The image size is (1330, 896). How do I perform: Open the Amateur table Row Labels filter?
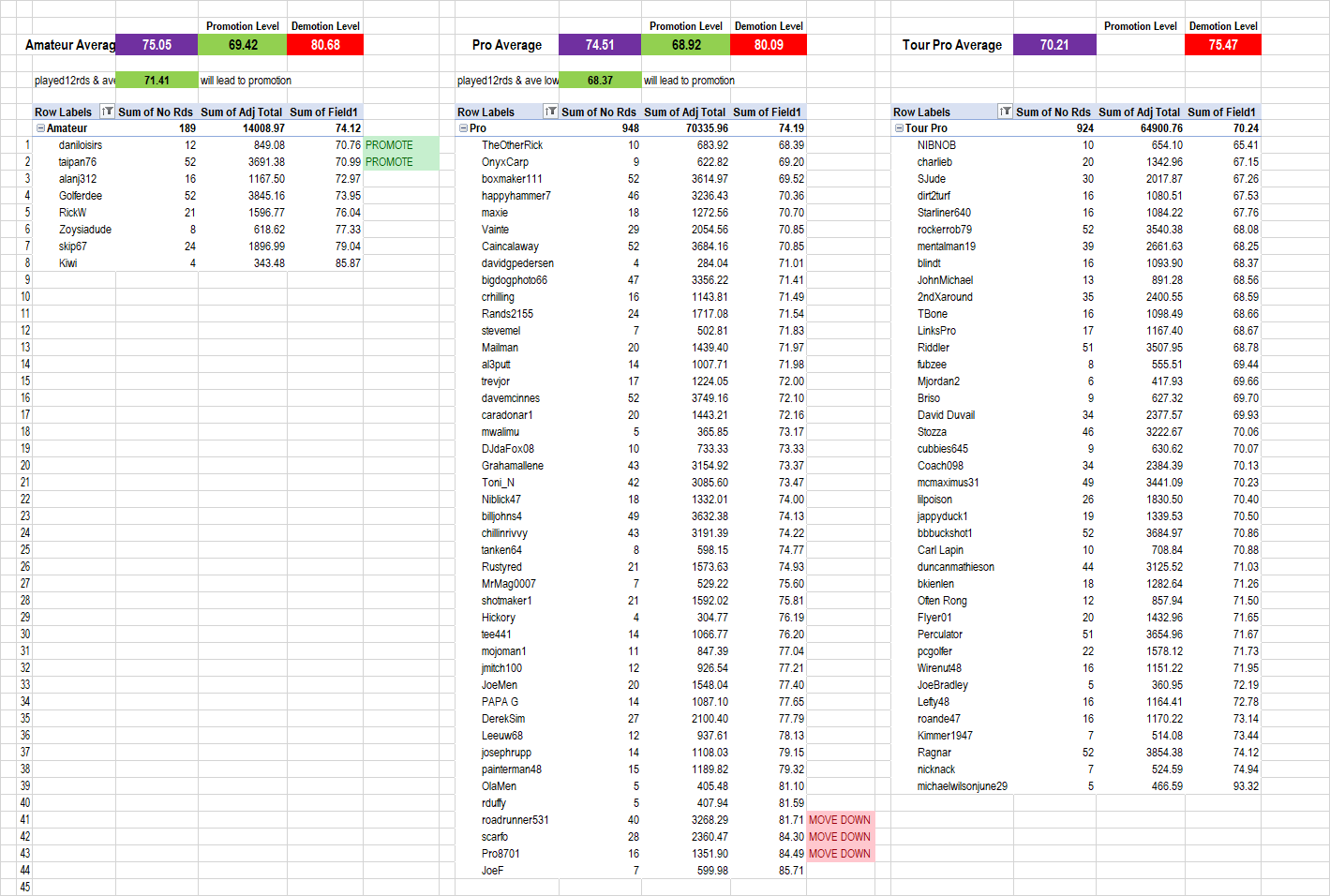[107, 112]
